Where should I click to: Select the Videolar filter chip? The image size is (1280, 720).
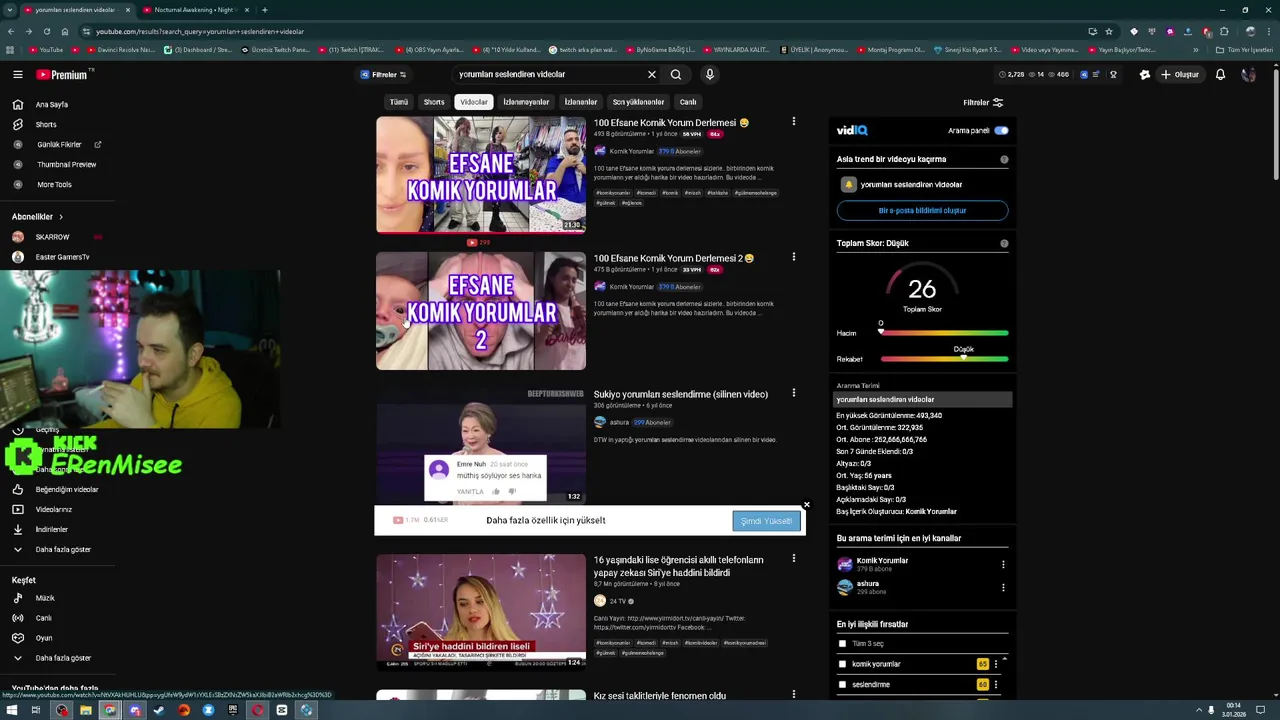[x=474, y=102]
